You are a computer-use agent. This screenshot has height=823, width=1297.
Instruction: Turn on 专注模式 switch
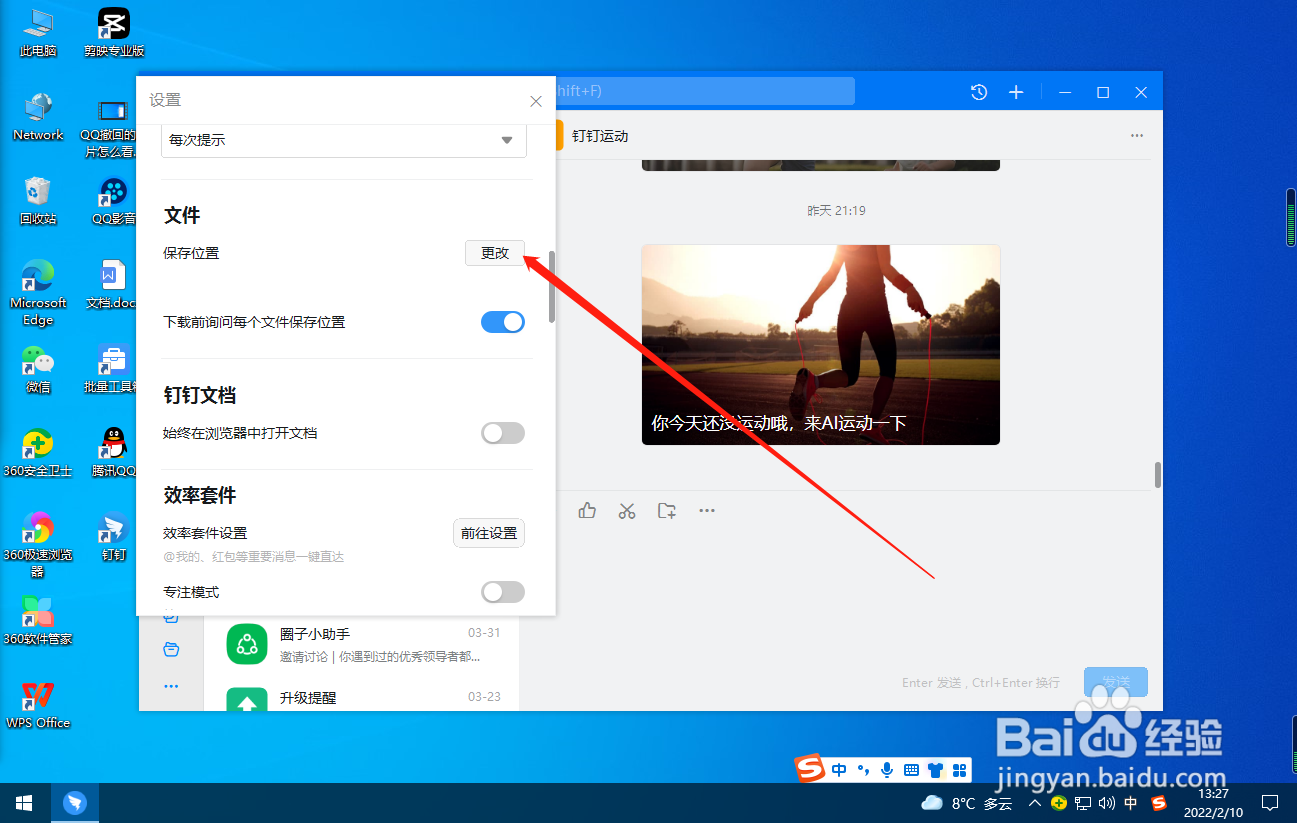click(502, 591)
